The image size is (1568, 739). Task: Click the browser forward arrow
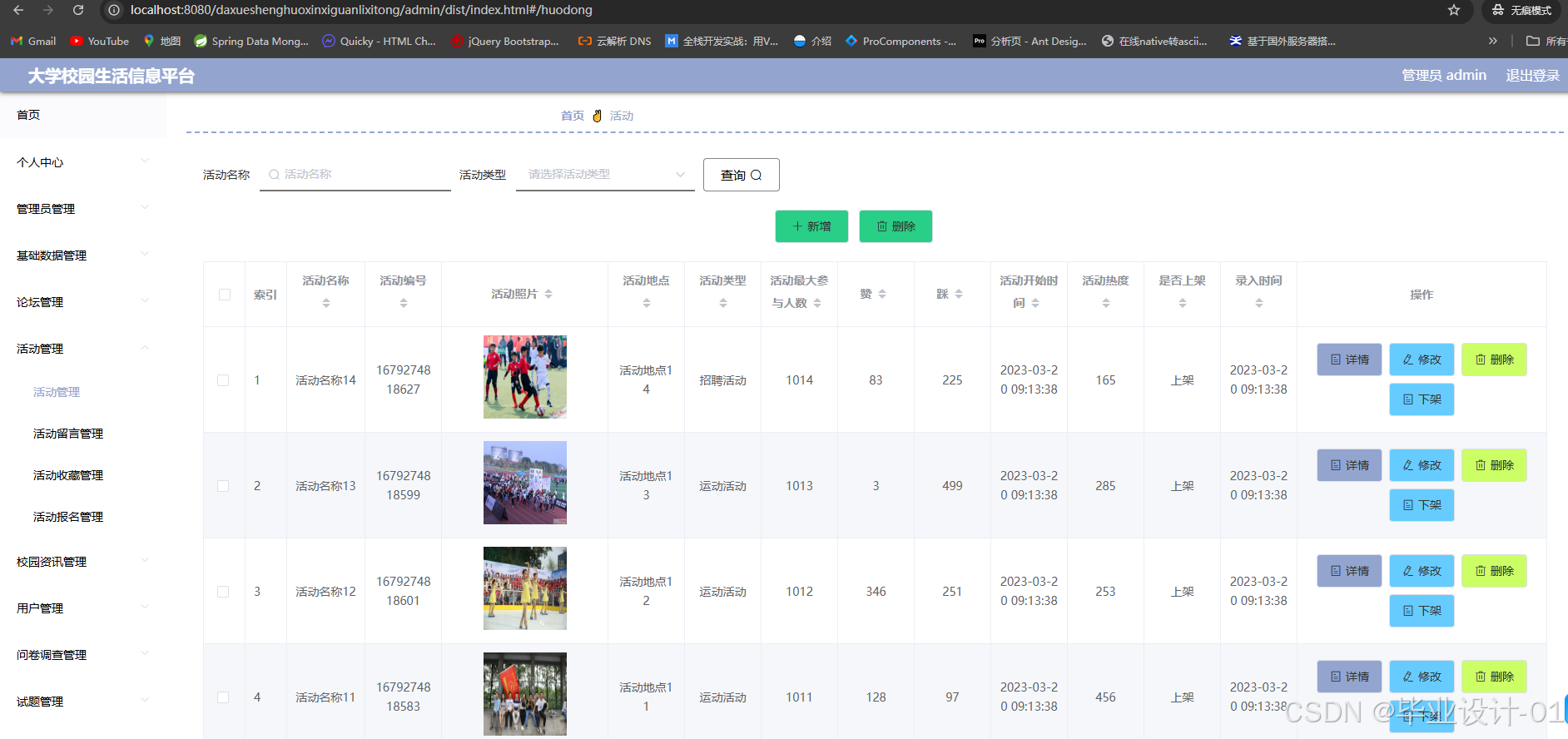48,10
